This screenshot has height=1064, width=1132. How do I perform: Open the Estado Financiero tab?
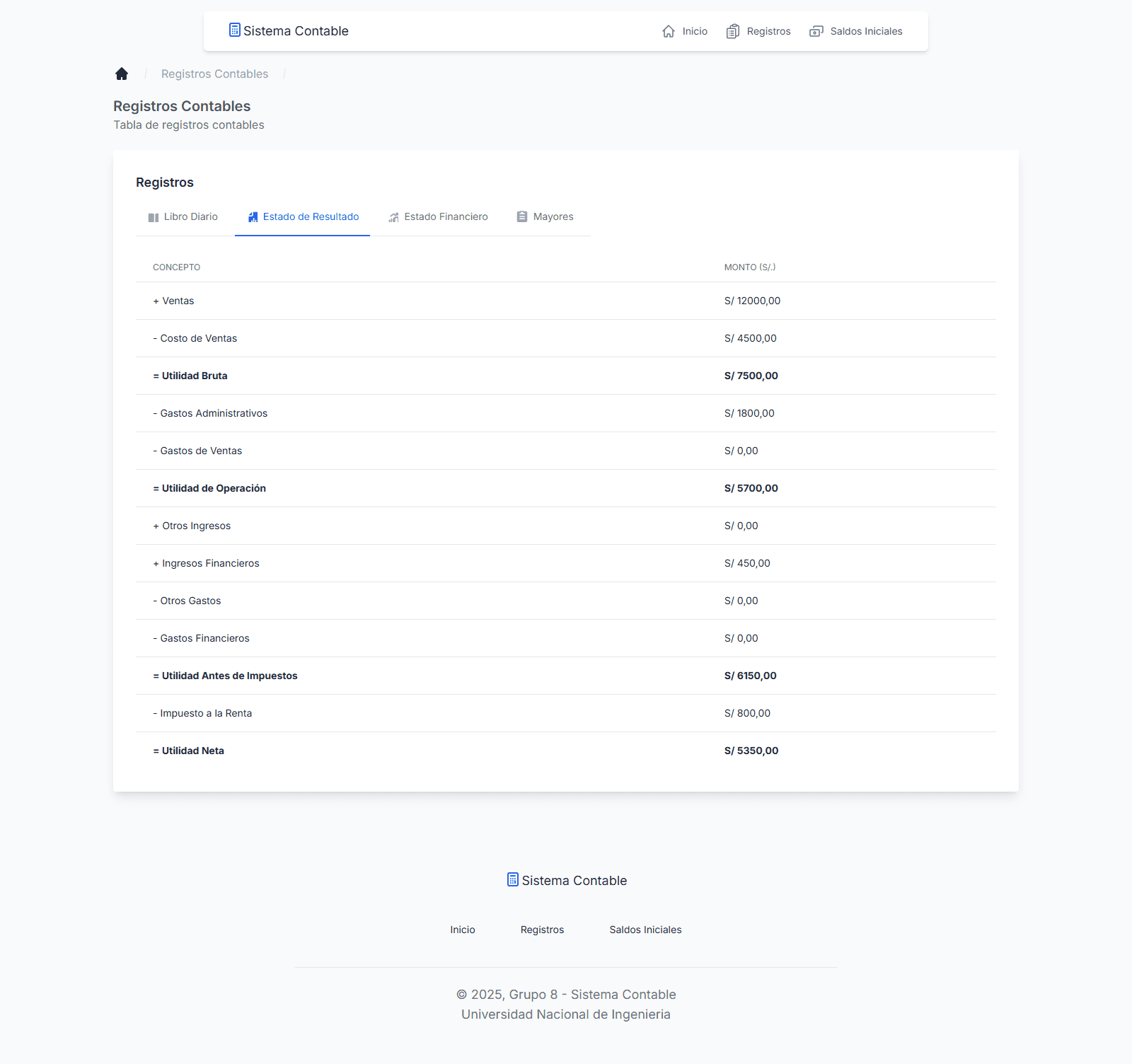click(438, 217)
